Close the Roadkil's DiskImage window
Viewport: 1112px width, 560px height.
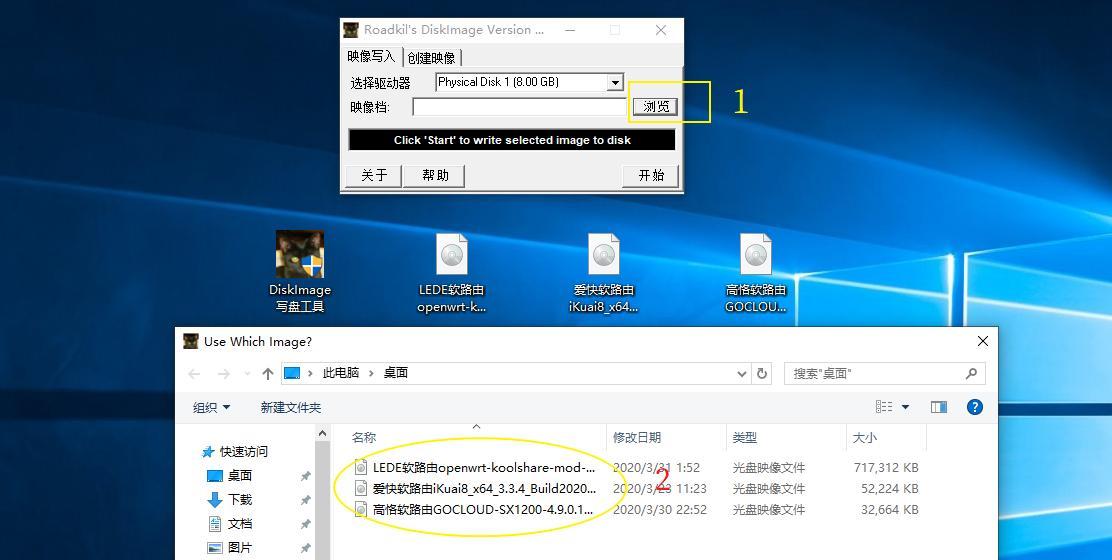[661, 30]
